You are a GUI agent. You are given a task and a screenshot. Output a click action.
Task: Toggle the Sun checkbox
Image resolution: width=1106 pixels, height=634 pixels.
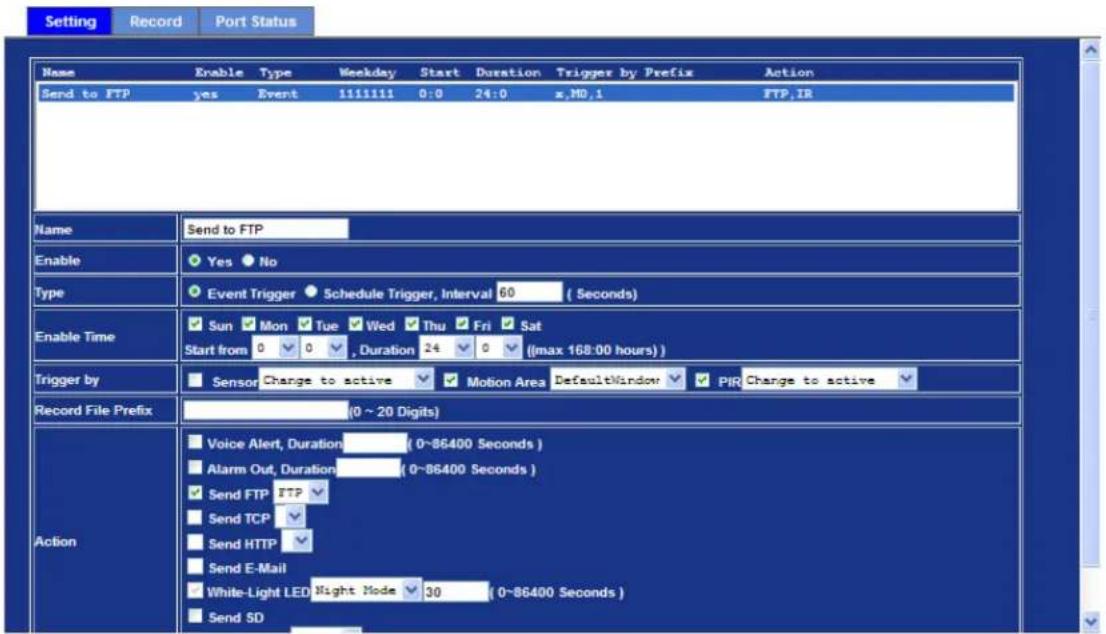click(195, 324)
